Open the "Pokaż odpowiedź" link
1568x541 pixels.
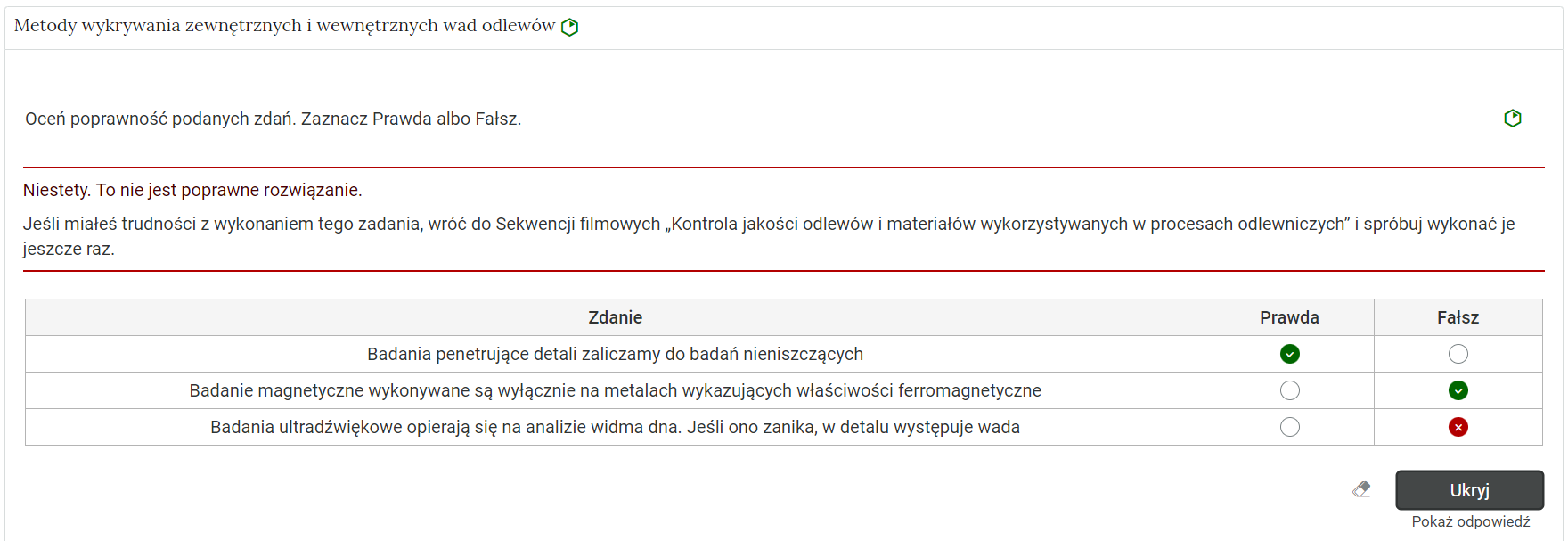(x=1470, y=520)
